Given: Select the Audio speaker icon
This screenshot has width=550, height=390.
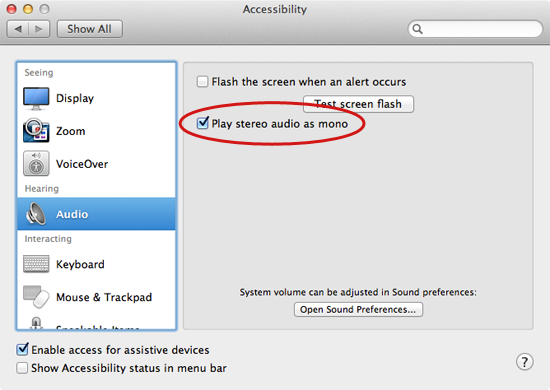Looking at the screenshot, I should pyautogui.click(x=36, y=214).
